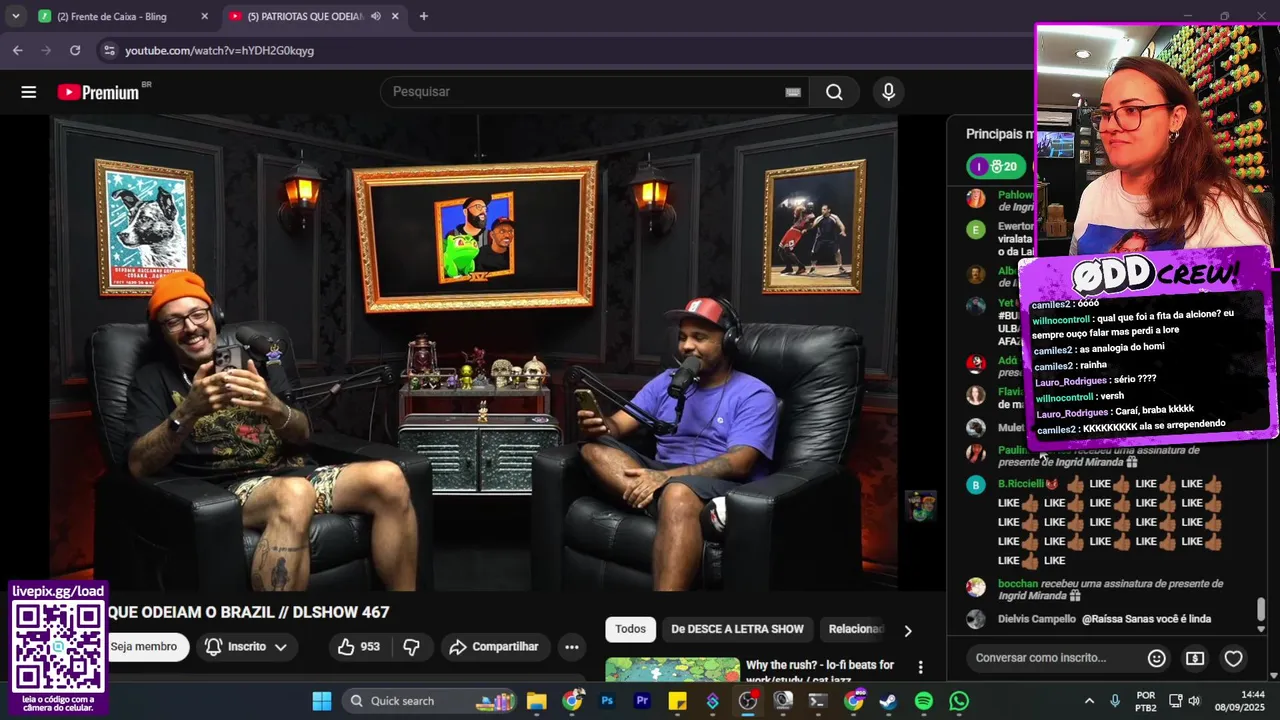The image size is (1280, 720).
Task: Select the Todos filter chip
Action: [630, 629]
